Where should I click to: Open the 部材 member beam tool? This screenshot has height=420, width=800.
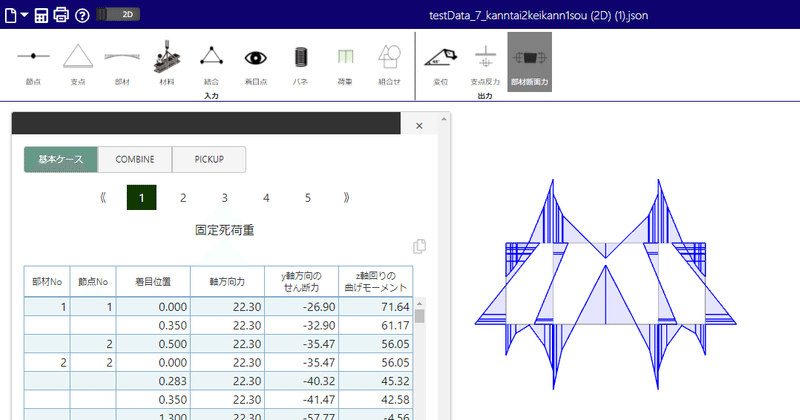pos(122,63)
